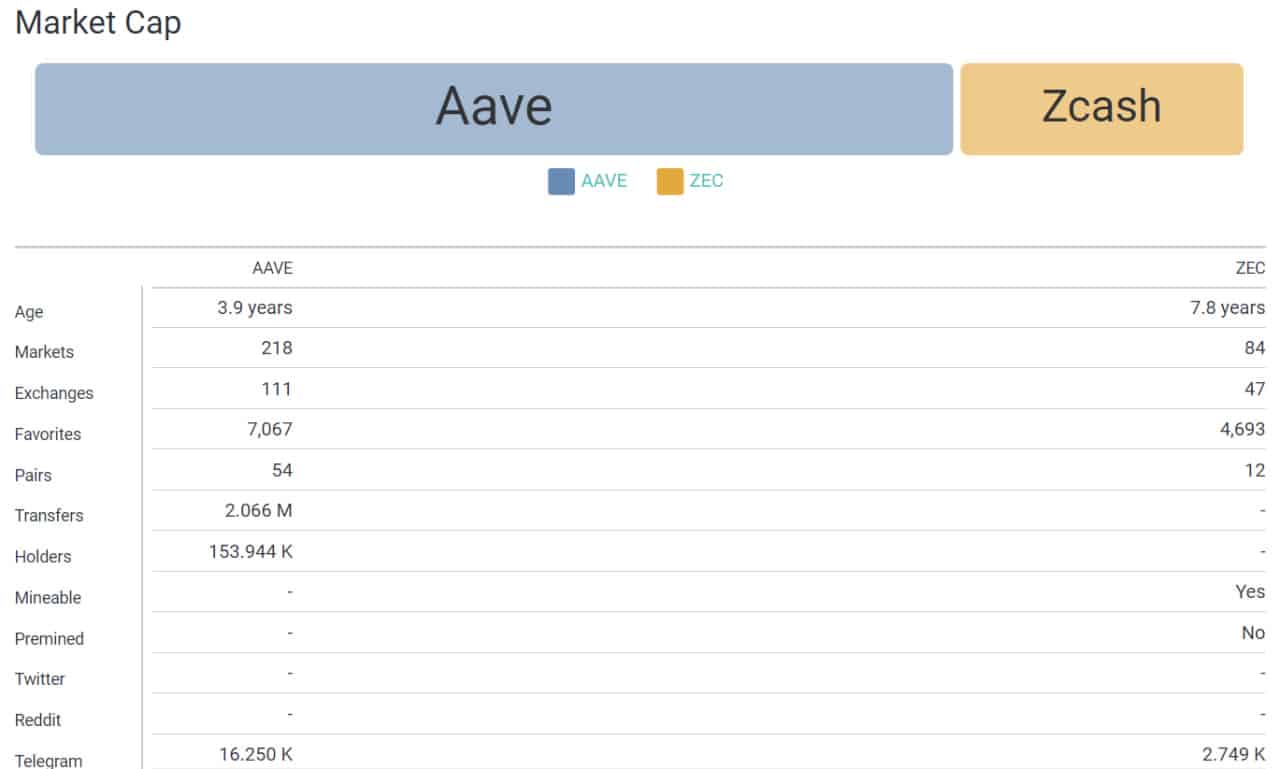Click the AAVE markets value 218
This screenshot has width=1280, height=769.
coord(277,348)
